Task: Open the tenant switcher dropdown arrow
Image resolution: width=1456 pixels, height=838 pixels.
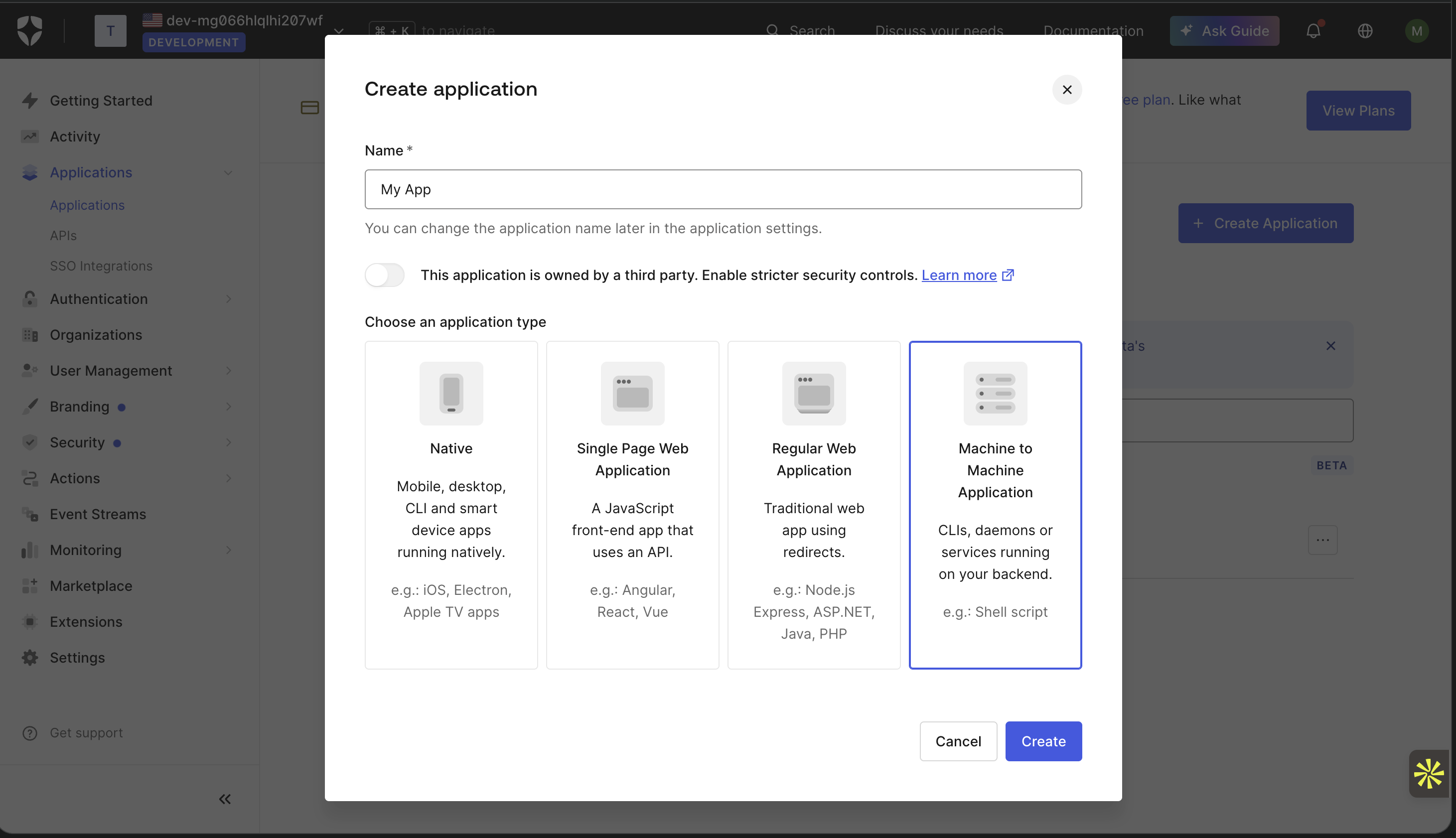Action: coord(339,30)
